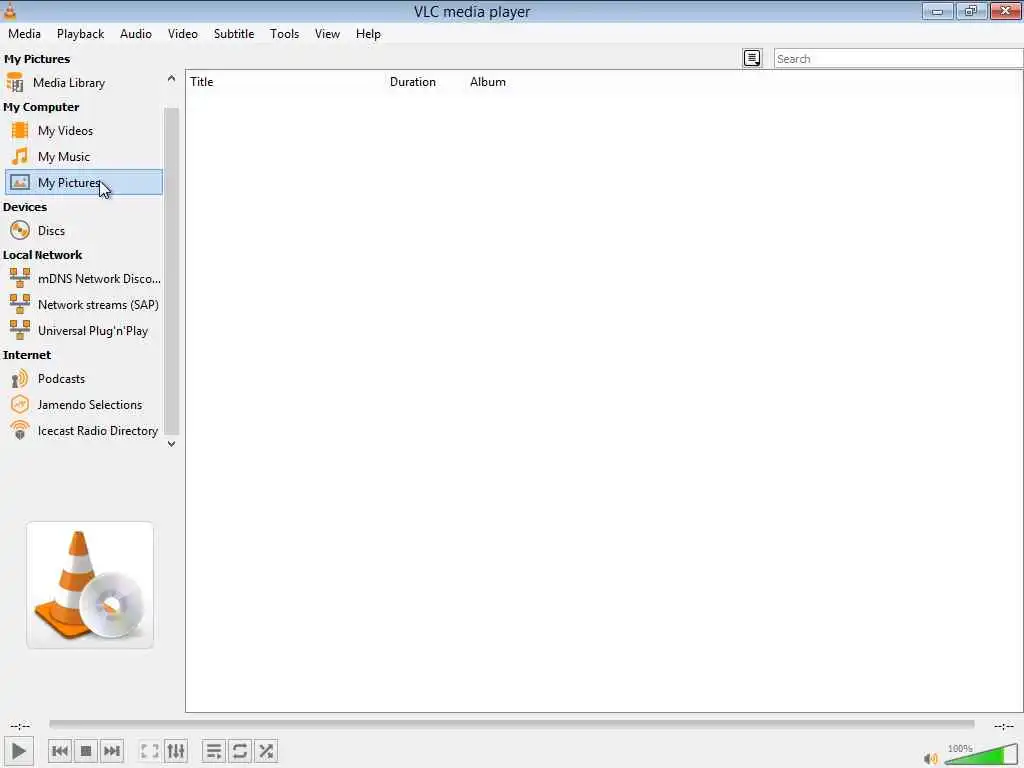Adjust the volume slider level
Screen dimensions: 1024x768
pyautogui.click(x=981, y=754)
